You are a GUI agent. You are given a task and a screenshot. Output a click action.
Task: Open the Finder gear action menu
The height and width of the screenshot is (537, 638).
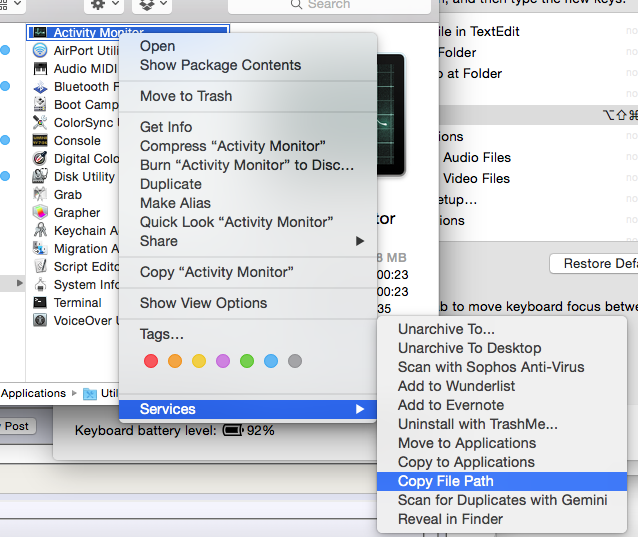tap(104, 4)
